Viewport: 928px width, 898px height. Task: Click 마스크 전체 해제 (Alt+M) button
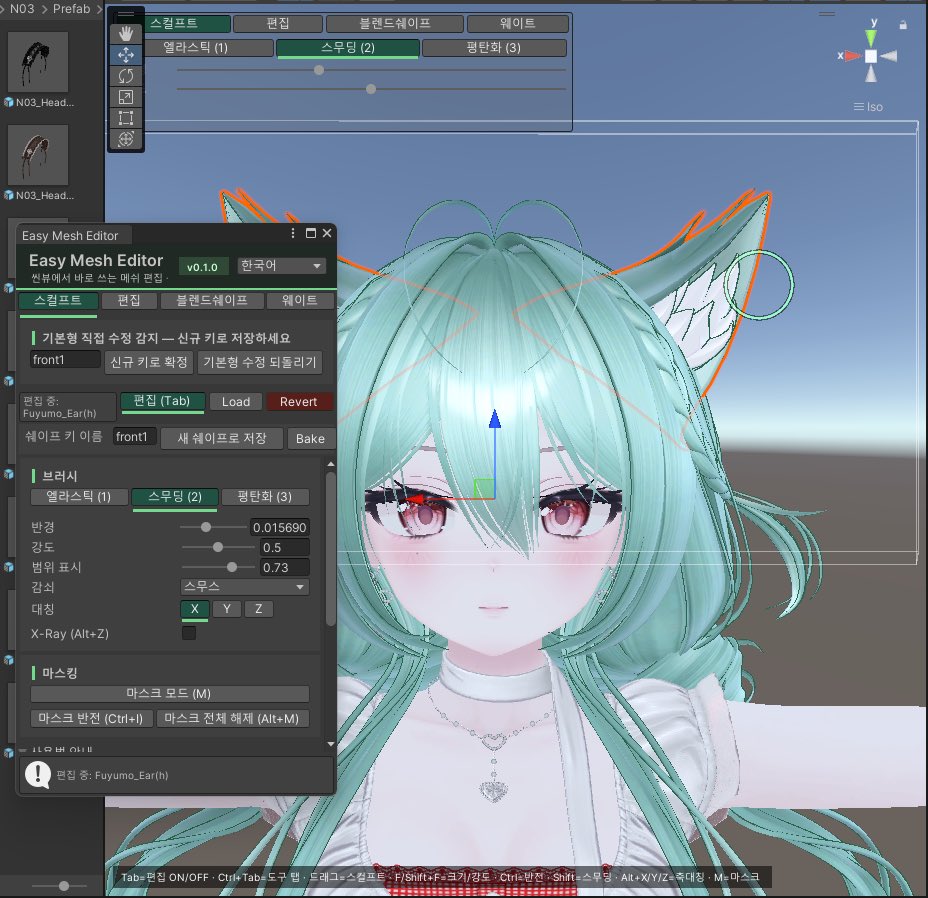(232, 719)
